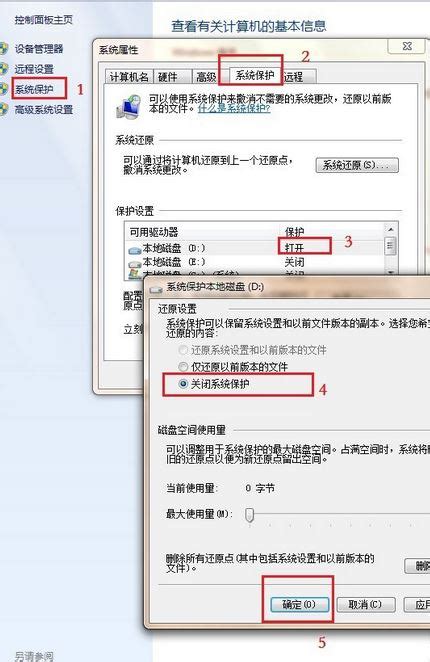Click the 最大使用量 slider handle

(250, 515)
